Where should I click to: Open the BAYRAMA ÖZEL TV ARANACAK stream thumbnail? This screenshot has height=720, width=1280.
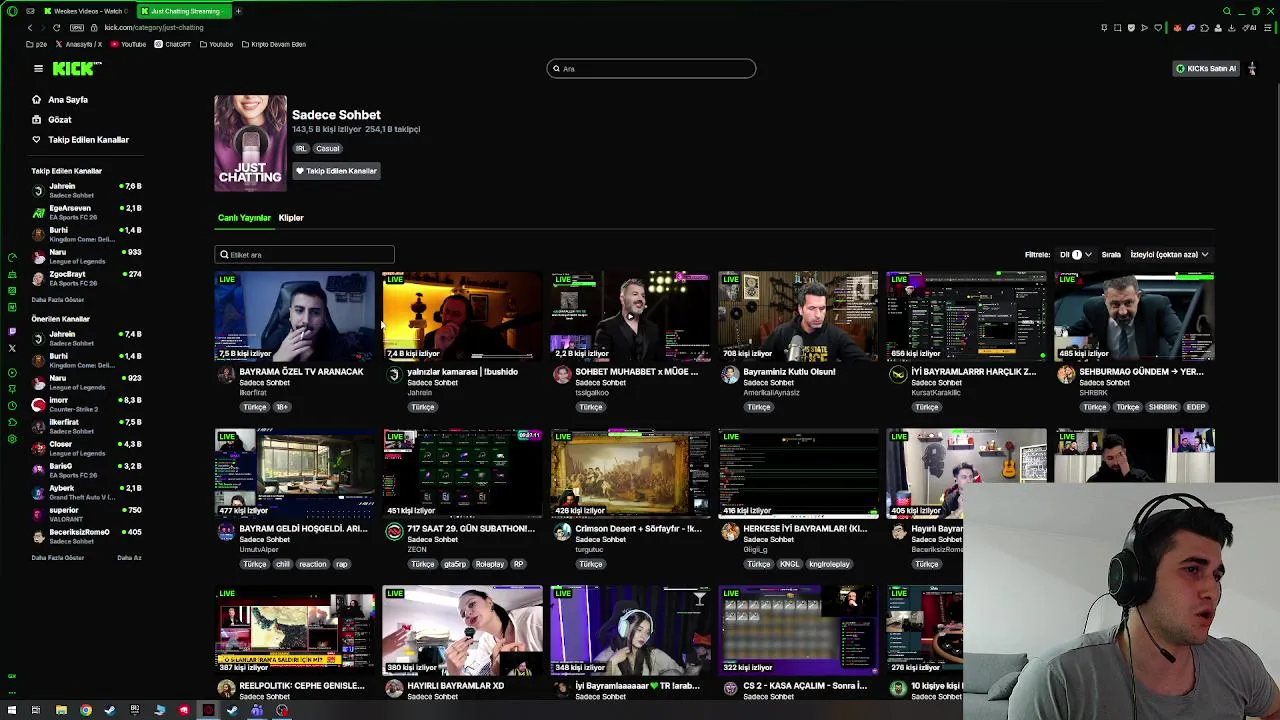(295, 316)
